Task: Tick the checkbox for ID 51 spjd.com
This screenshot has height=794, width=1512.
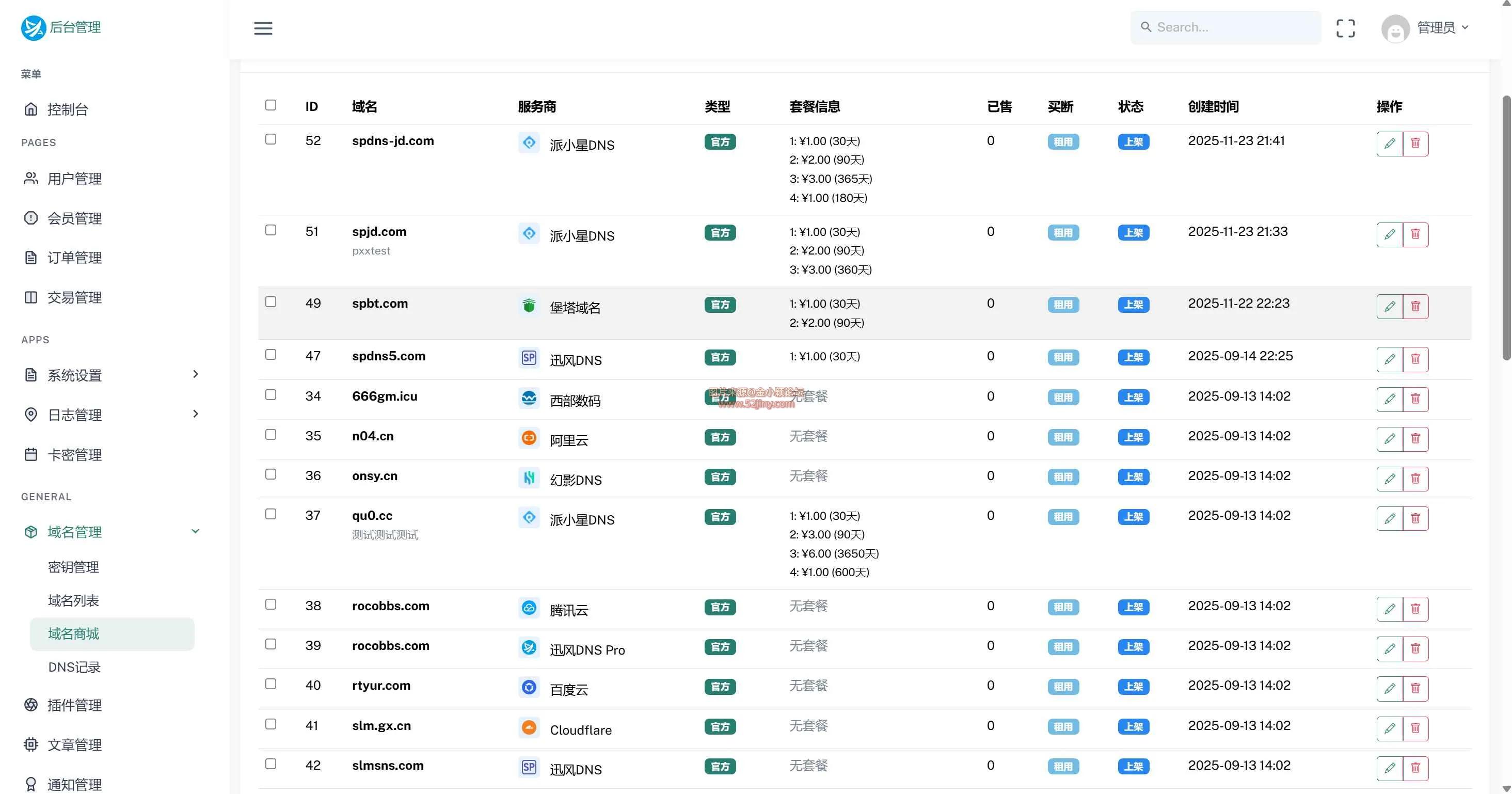Action: (270, 230)
